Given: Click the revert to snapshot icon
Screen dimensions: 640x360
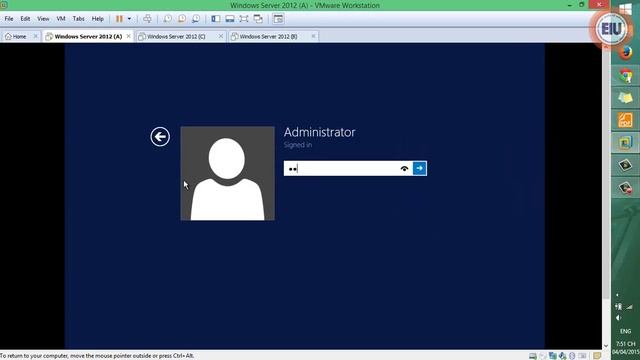Looking at the screenshot, I should (182, 19).
